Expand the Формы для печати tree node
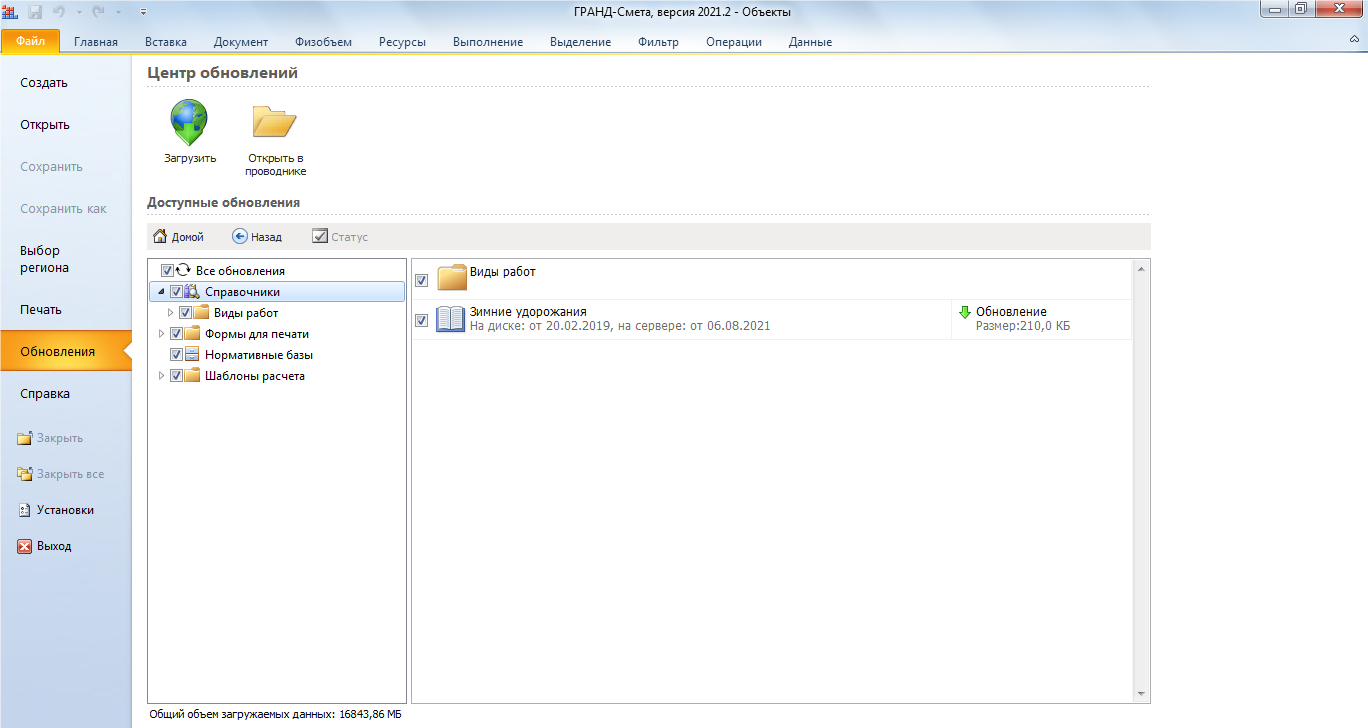The image size is (1368, 728). [162, 334]
